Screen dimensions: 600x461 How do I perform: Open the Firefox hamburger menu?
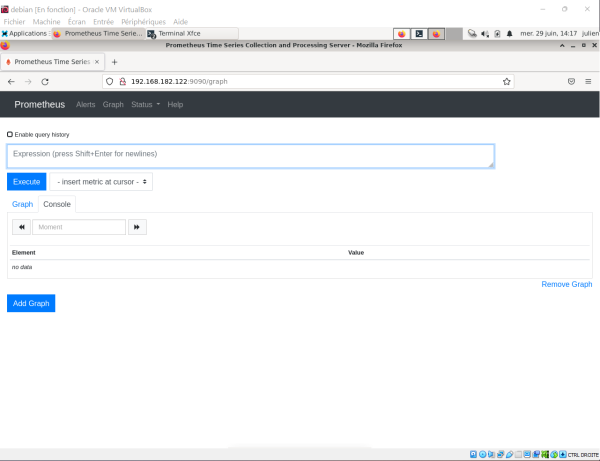click(x=588, y=81)
